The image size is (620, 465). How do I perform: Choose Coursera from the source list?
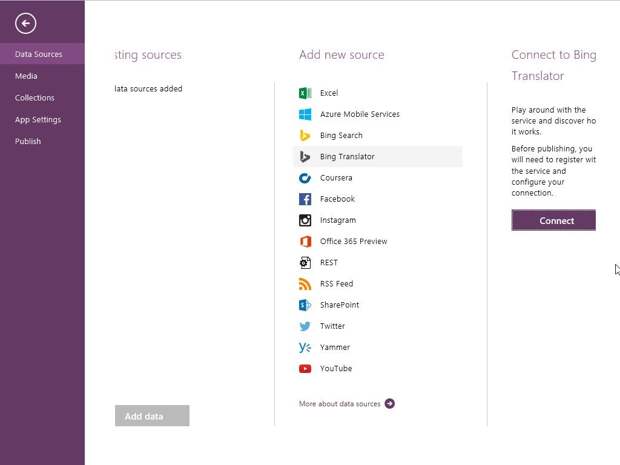coord(336,178)
